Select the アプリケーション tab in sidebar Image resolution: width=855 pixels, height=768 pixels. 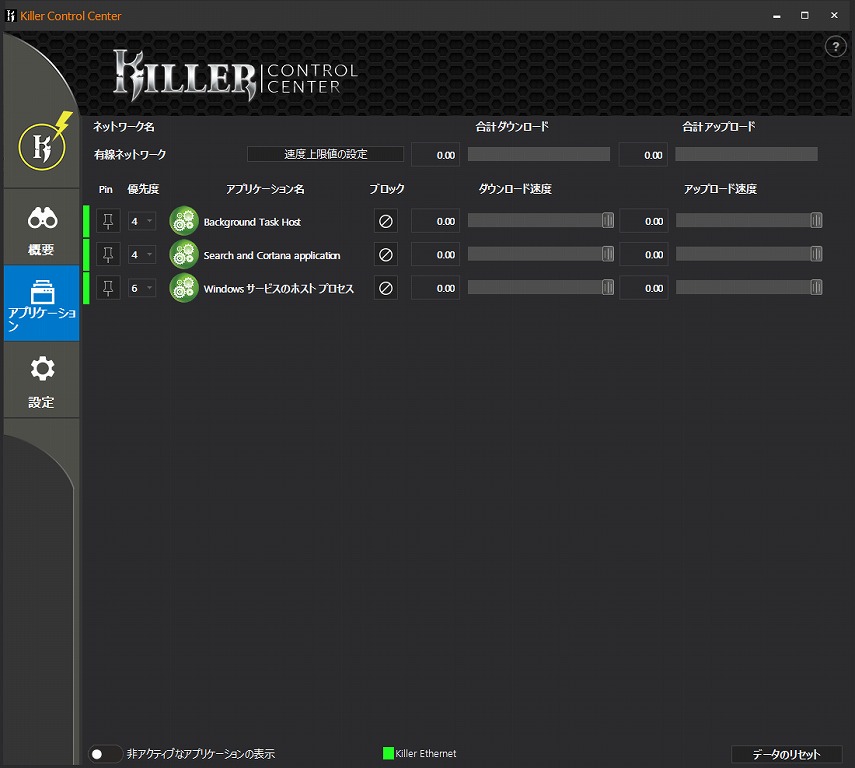pos(41,303)
